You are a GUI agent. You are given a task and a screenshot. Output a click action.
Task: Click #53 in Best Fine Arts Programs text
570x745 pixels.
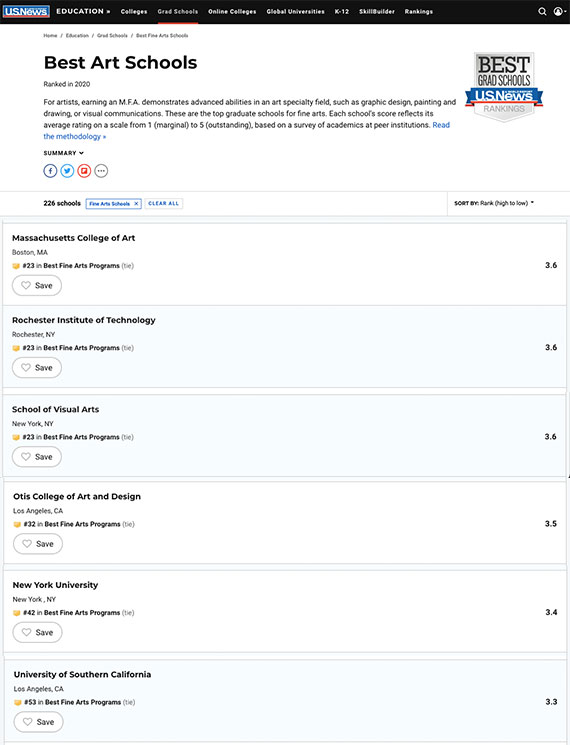73,702
